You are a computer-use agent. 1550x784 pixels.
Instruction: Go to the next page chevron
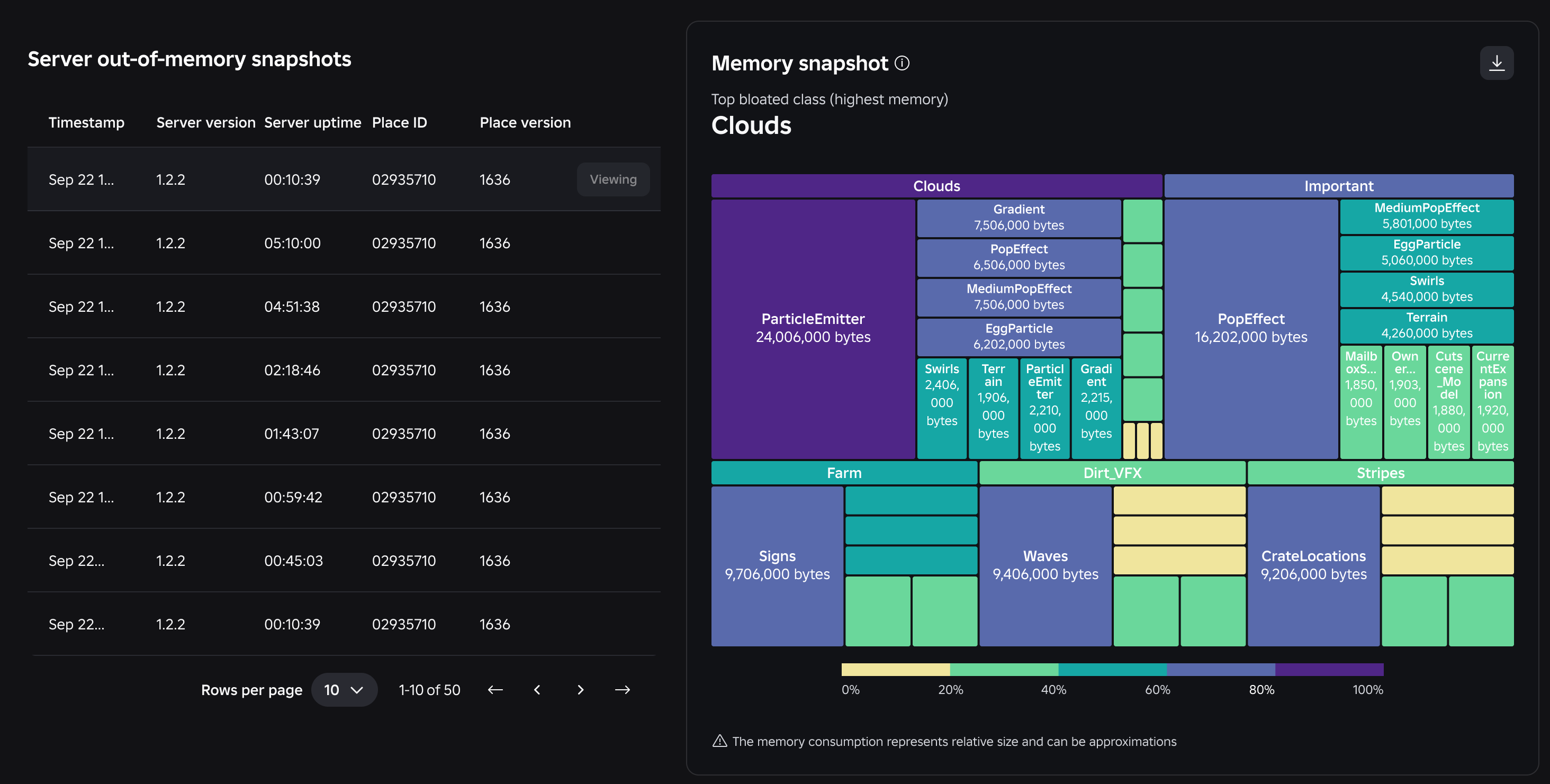coord(580,690)
